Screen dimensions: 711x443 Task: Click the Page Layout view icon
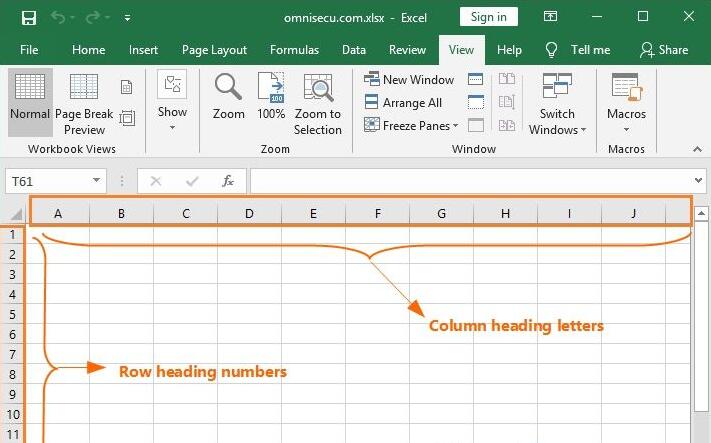coord(127,87)
